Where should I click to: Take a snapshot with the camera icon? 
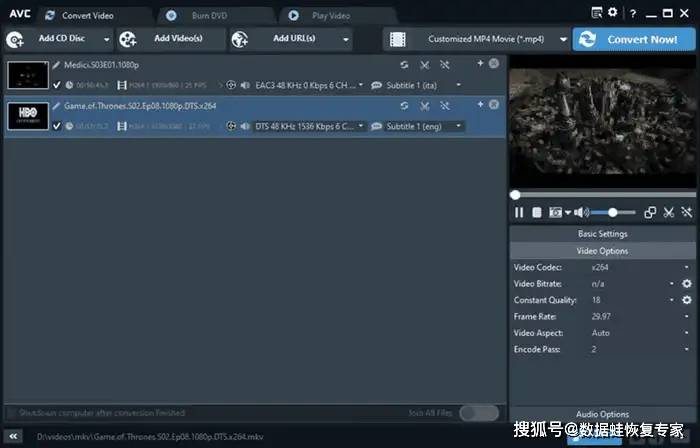click(x=555, y=212)
